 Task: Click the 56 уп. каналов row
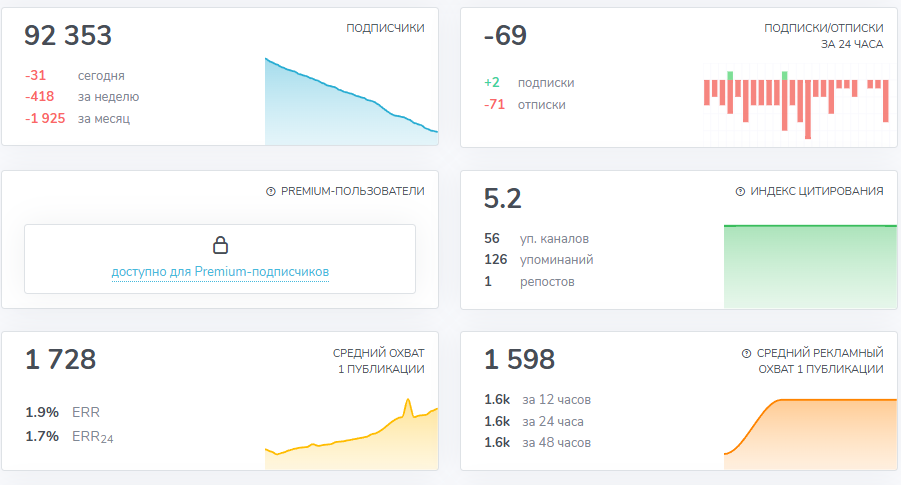(536, 238)
